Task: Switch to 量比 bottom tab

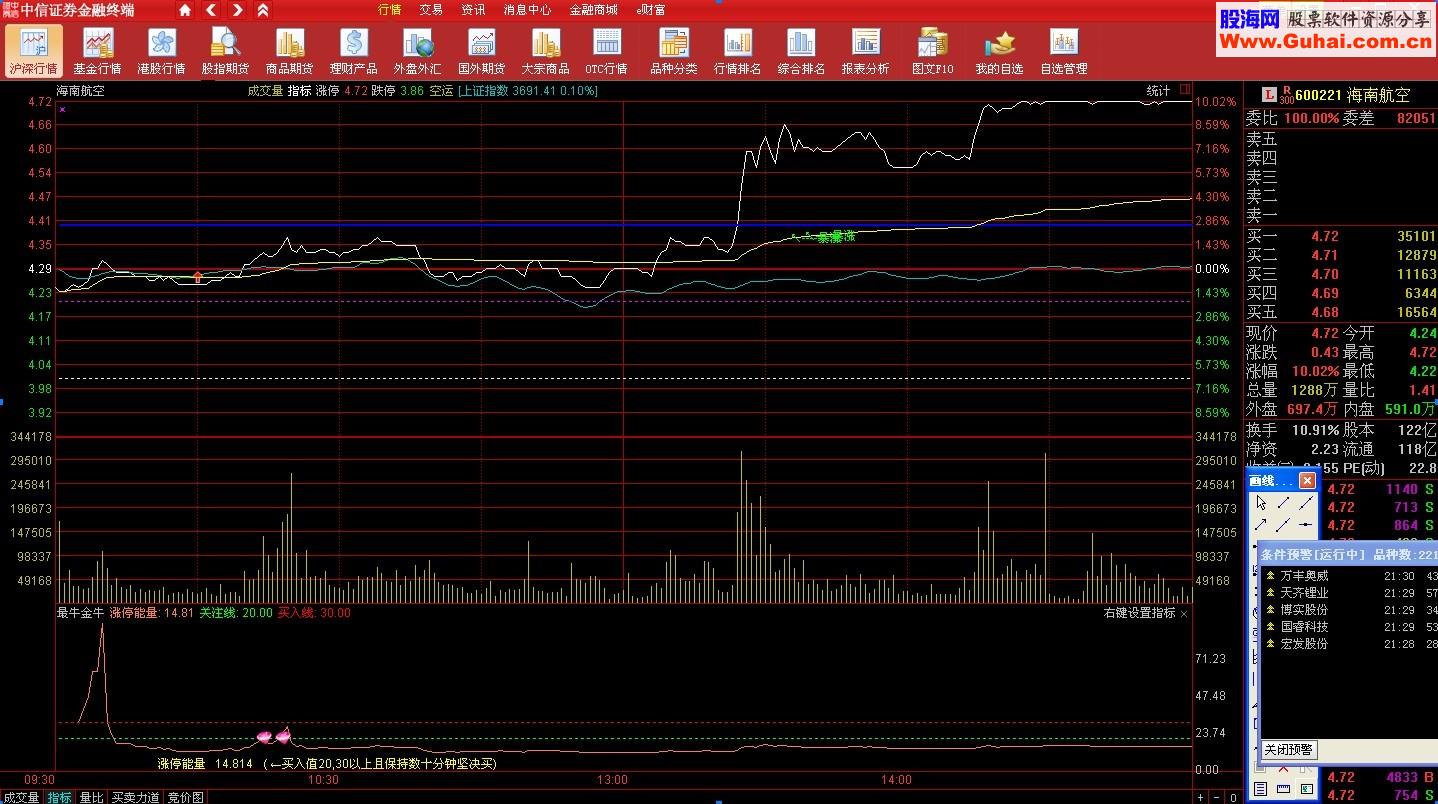Action: (91, 797)
